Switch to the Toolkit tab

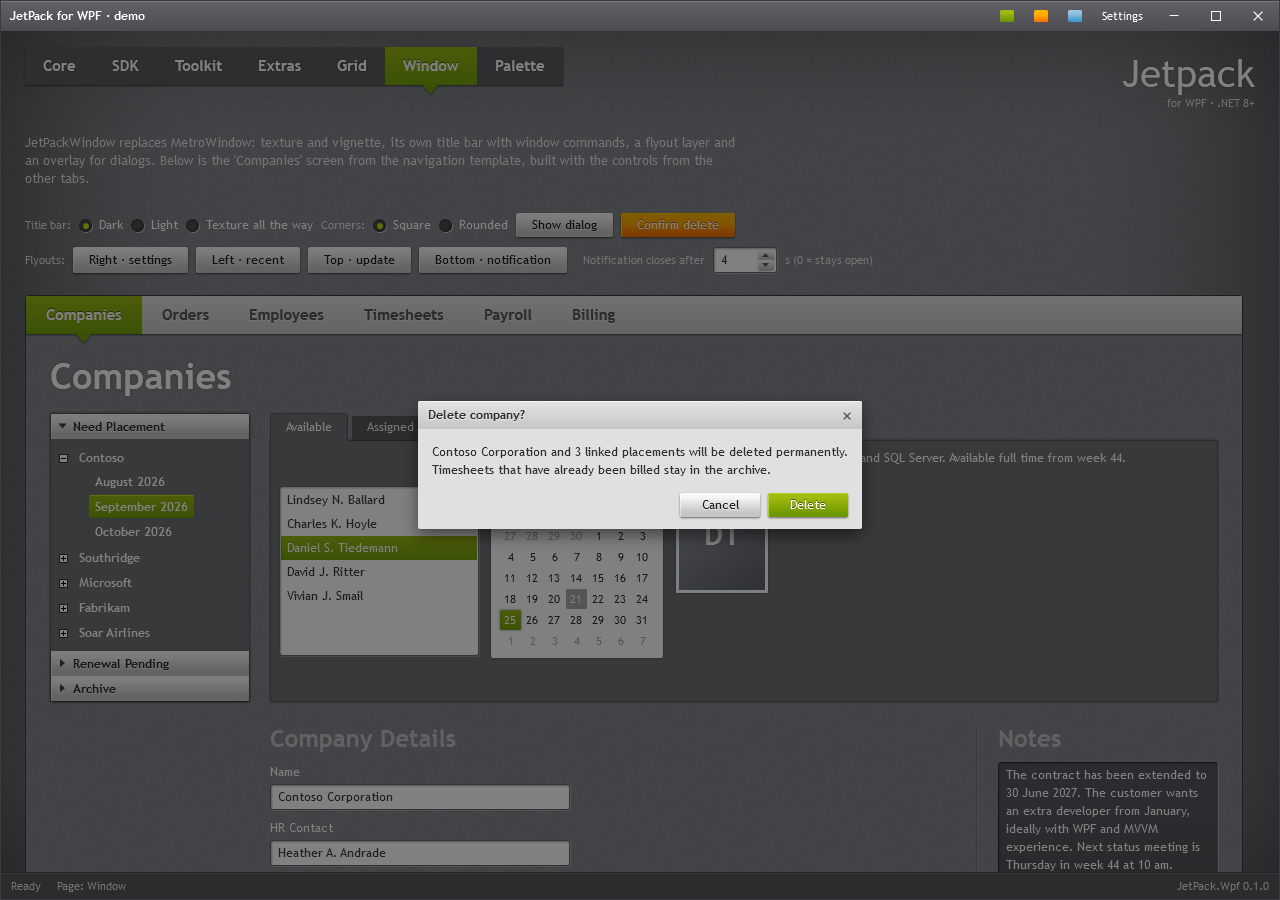199,66
